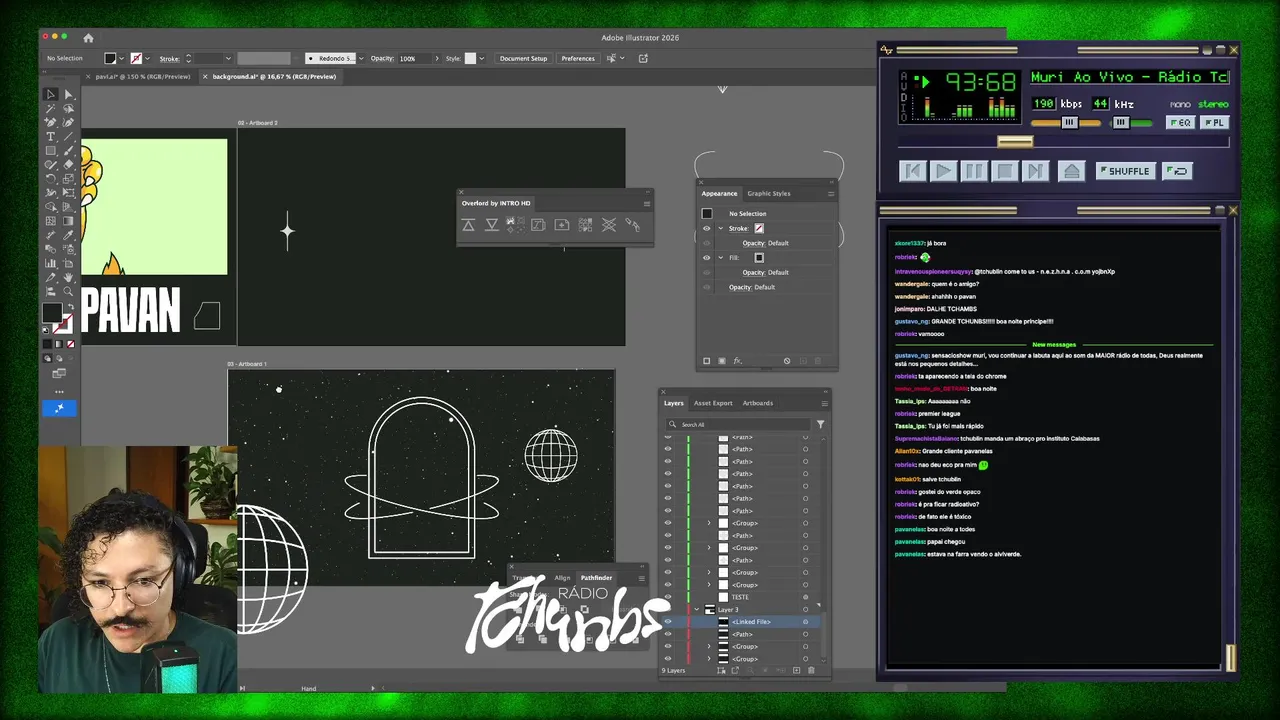Click Winamp seek bar handle

(1015, 142)
